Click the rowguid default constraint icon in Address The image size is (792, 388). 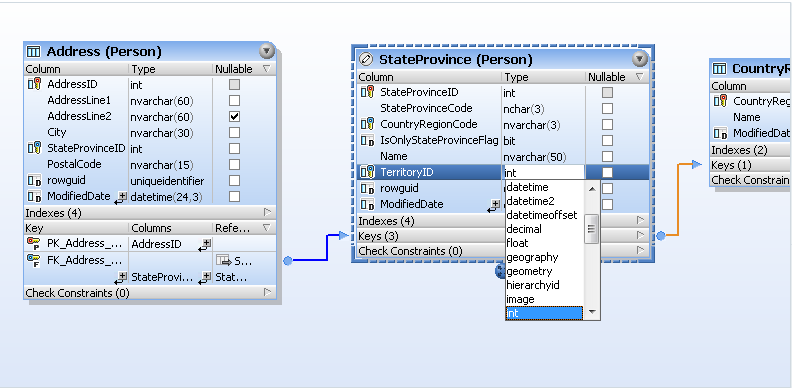(34, 180)
